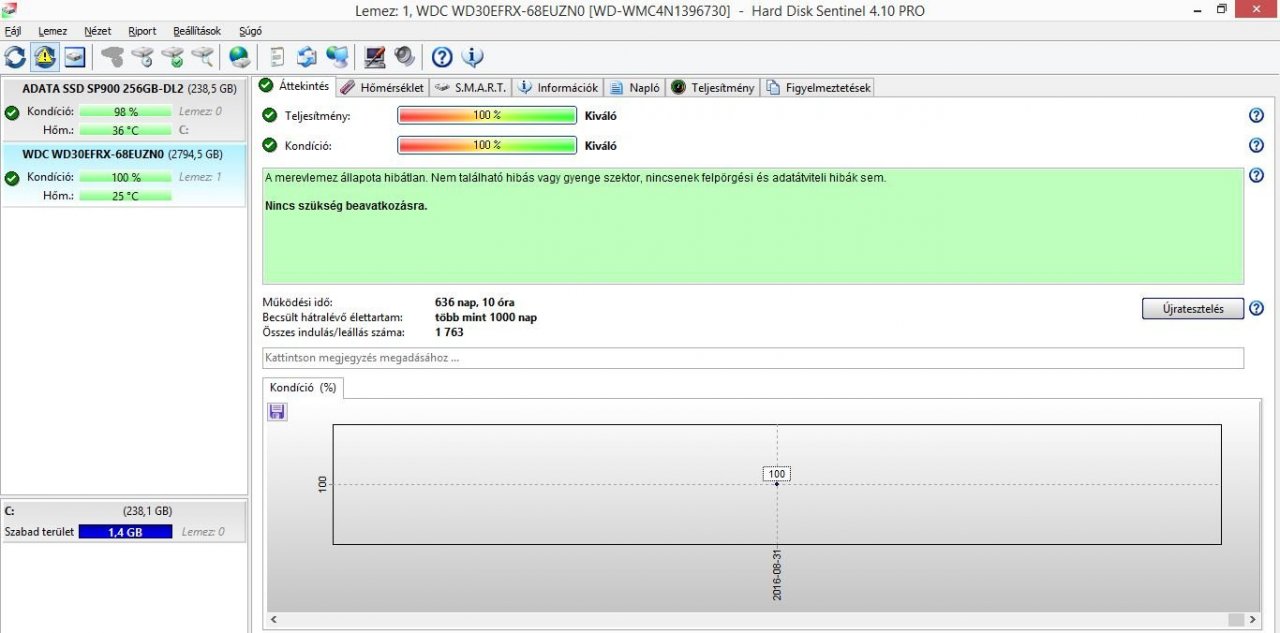Switch to the Hőmérséklet tab

[382, 88]
